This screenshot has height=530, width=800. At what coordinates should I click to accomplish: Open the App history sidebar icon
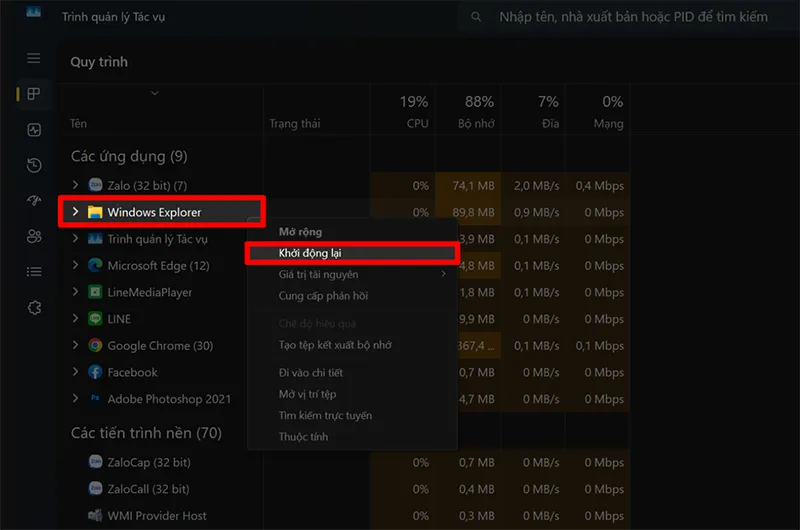click(x=34, y=165)
